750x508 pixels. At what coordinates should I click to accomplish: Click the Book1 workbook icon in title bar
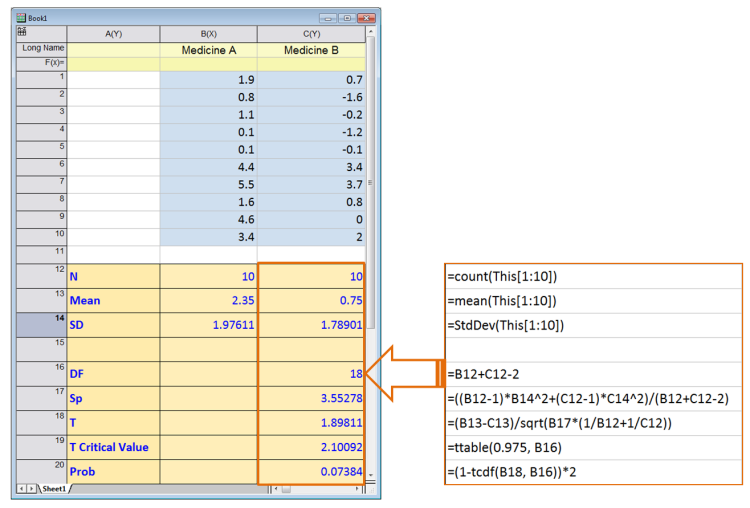[21, 18]
